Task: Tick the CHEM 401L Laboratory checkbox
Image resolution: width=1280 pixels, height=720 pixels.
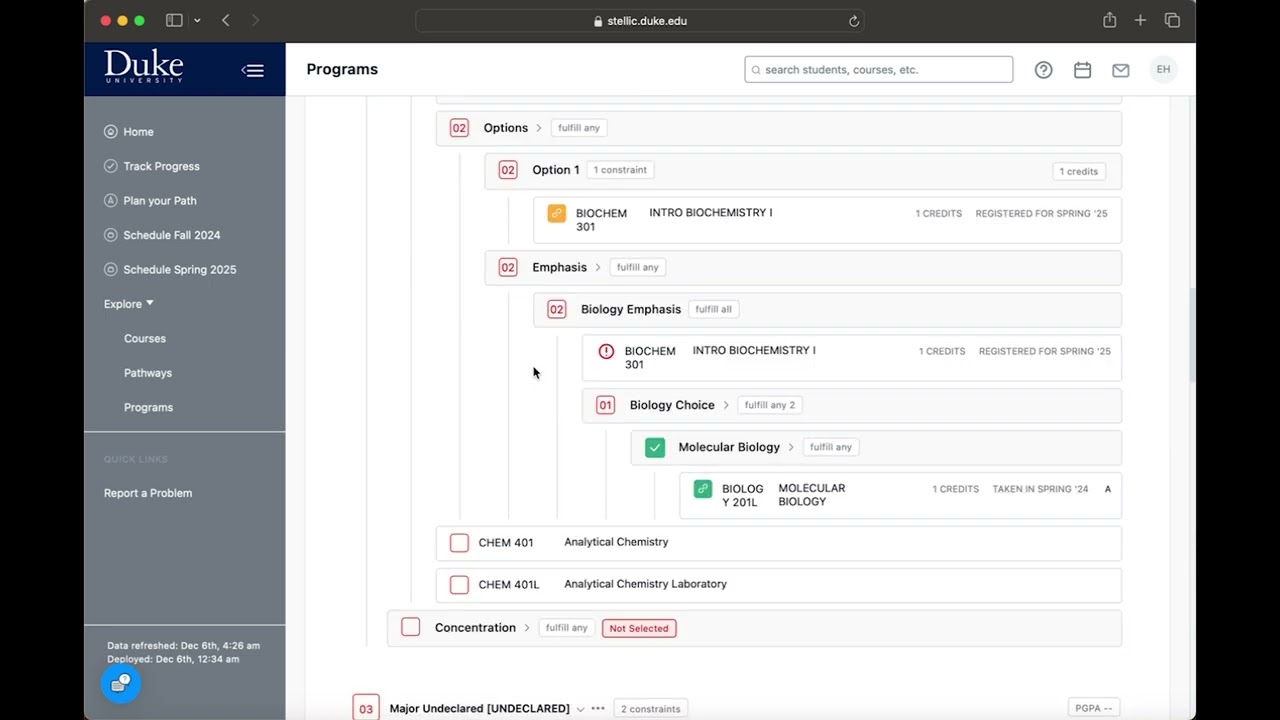Action: [x=459, y=585]
